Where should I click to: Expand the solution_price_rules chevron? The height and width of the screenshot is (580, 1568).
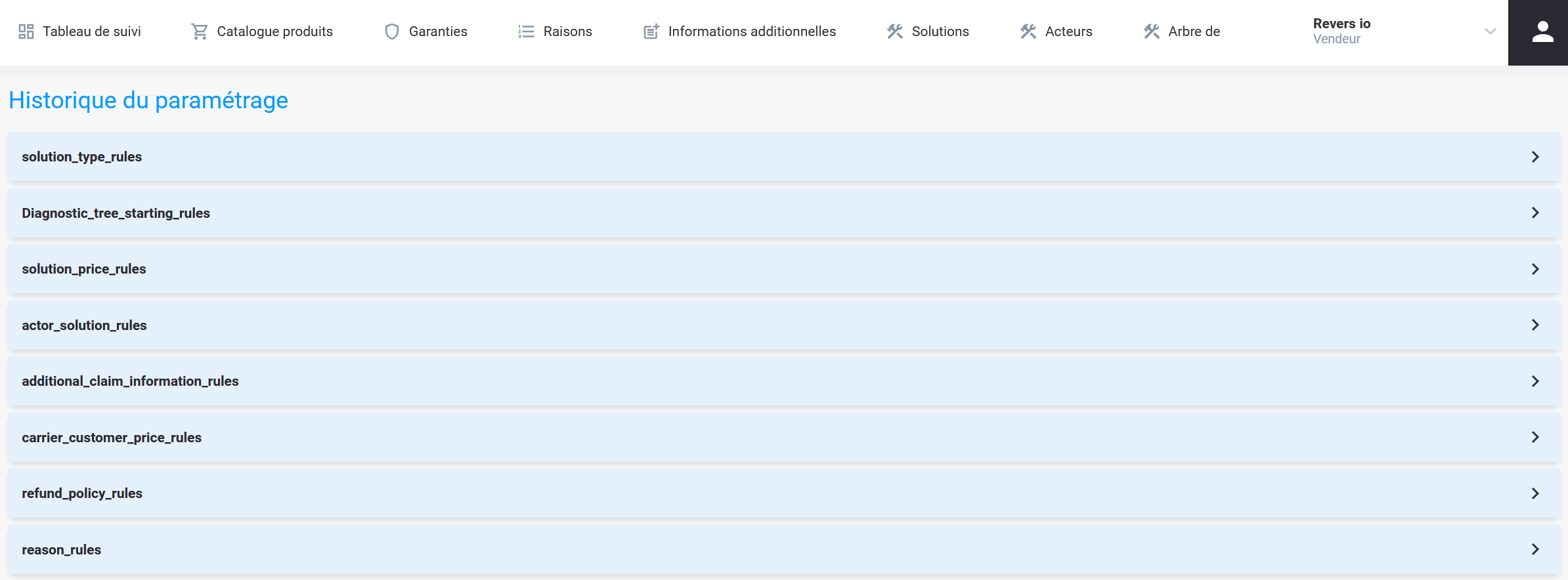[1535, 269]
